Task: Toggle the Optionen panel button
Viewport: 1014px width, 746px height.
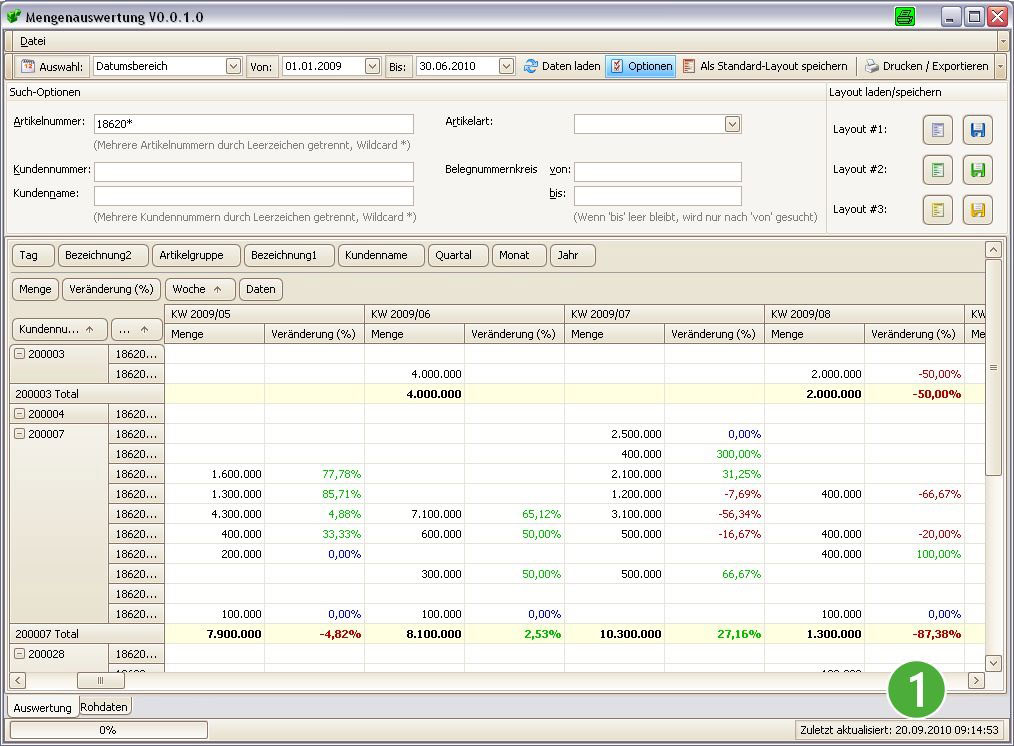Action: [x=641, y=66]
